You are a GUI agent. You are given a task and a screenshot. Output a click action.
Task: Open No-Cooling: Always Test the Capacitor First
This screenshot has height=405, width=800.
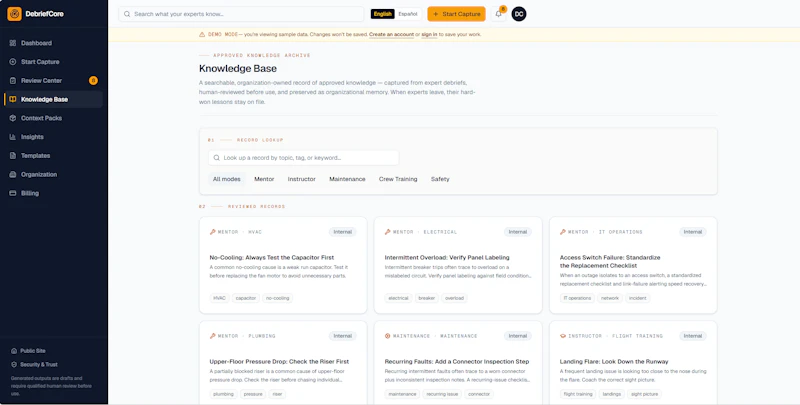tap(272, 258)
